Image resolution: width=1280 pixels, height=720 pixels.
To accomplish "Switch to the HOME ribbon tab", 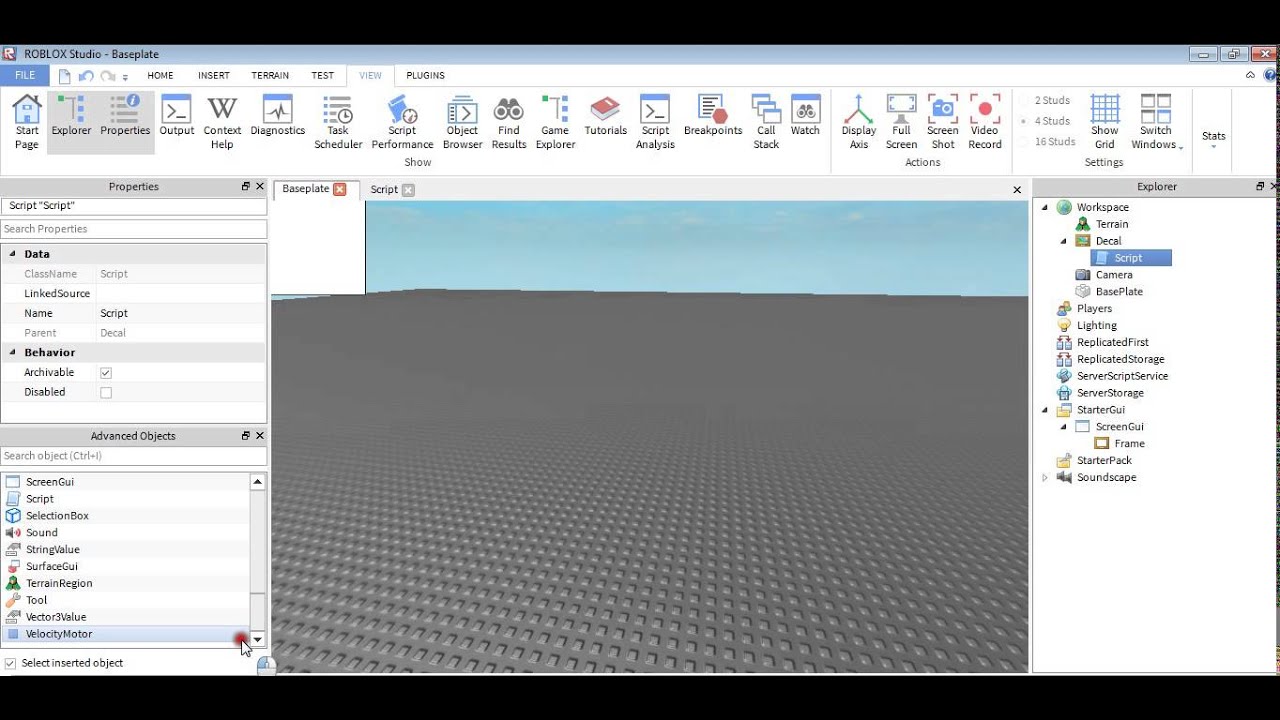I will tap(160, 75).
